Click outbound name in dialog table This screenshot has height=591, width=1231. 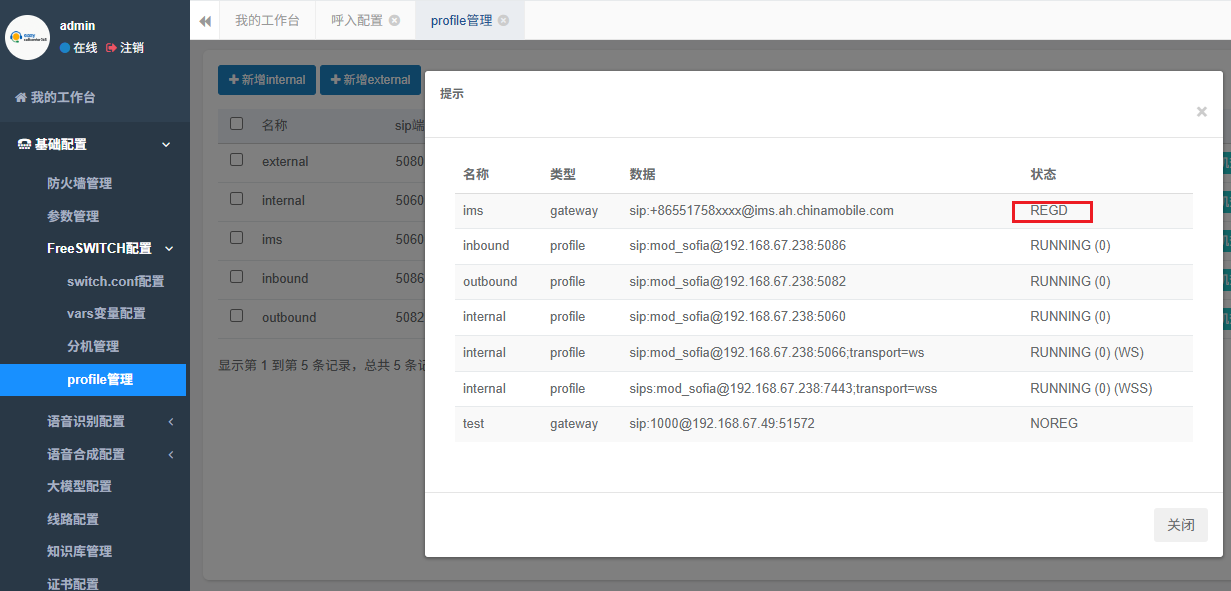click(x=490, y=281)
